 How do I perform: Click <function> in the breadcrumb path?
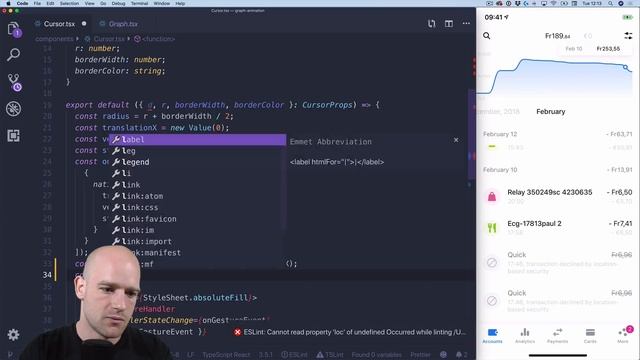pos(158,39)
